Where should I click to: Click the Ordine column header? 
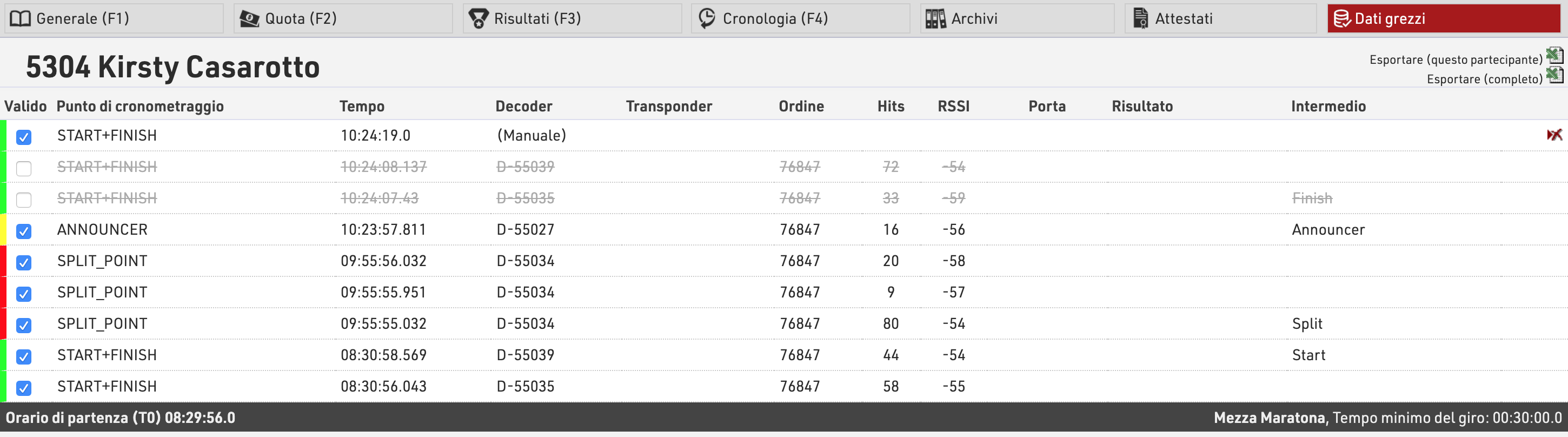[x=801, y=107]
